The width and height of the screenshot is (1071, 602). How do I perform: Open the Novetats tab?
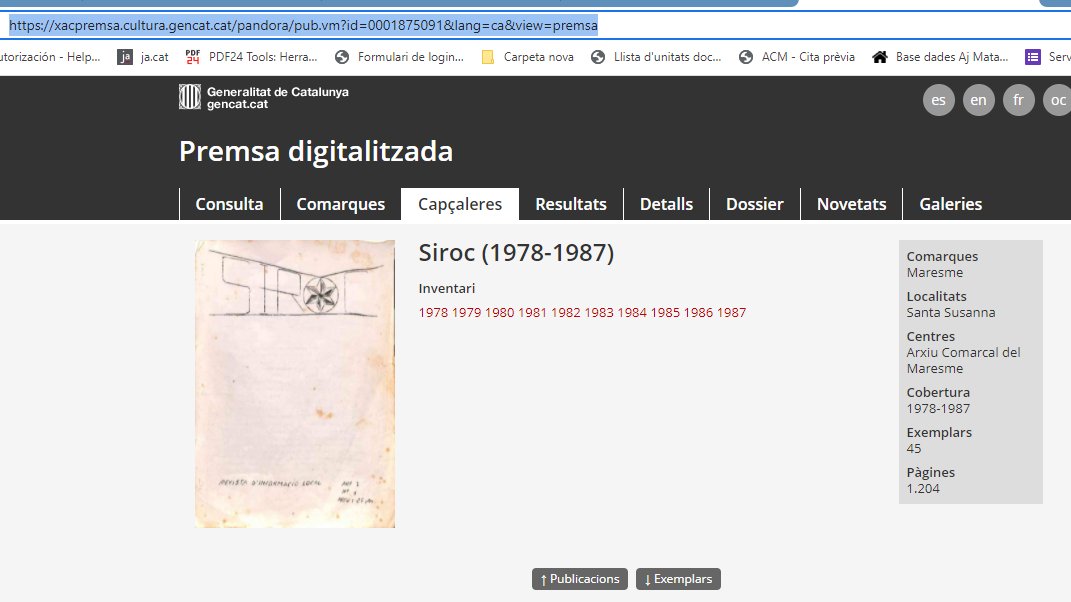tap(852, 204)
